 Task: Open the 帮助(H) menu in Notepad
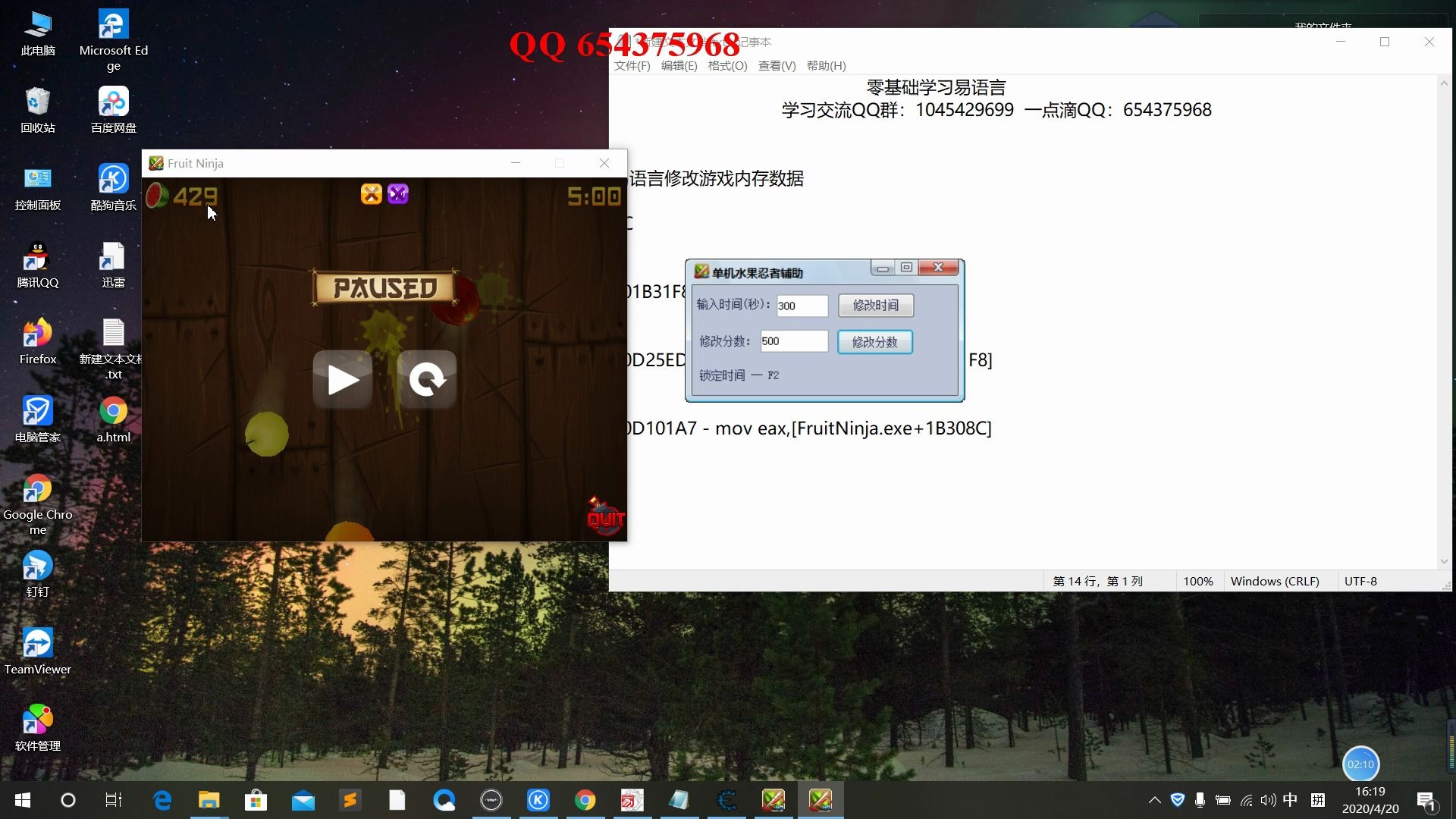826,66
